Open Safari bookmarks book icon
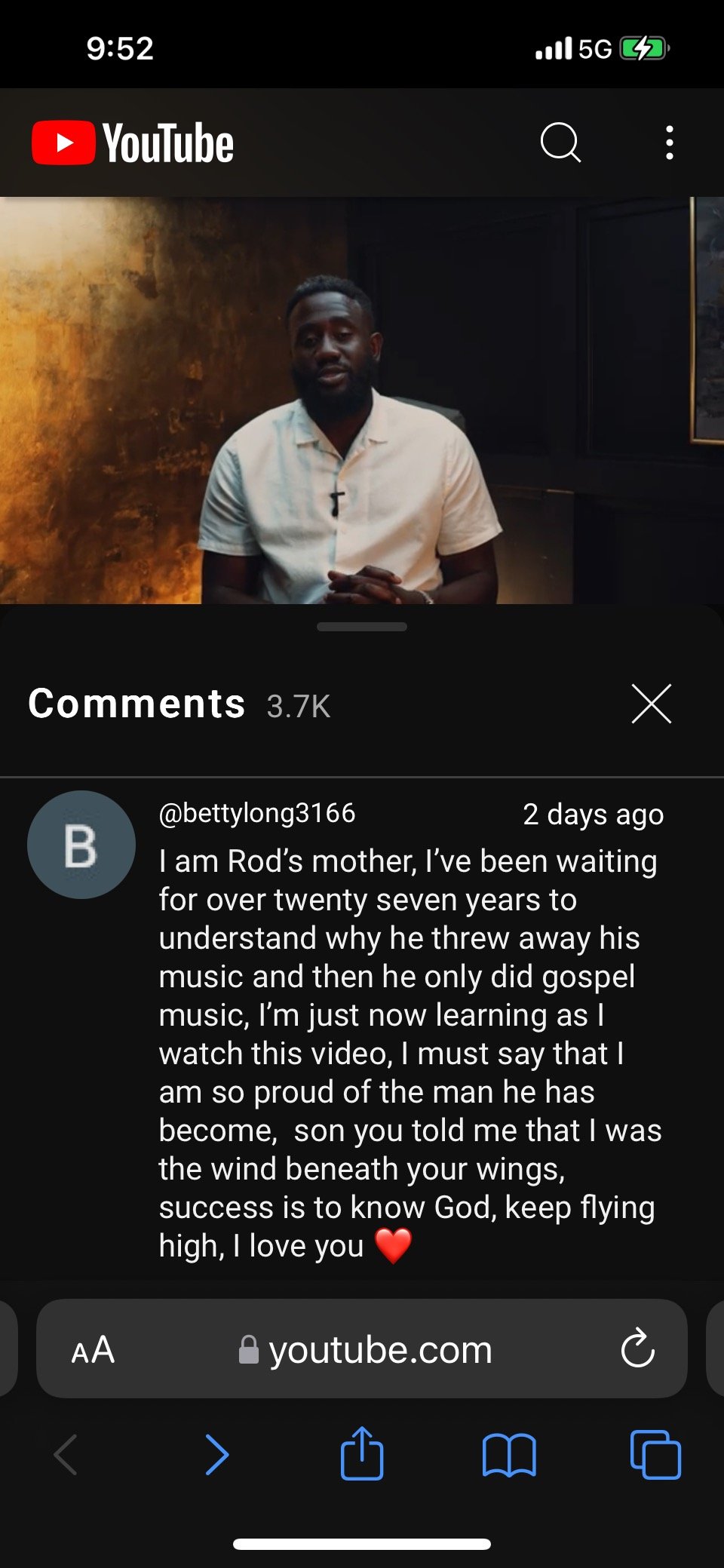 509,1454
